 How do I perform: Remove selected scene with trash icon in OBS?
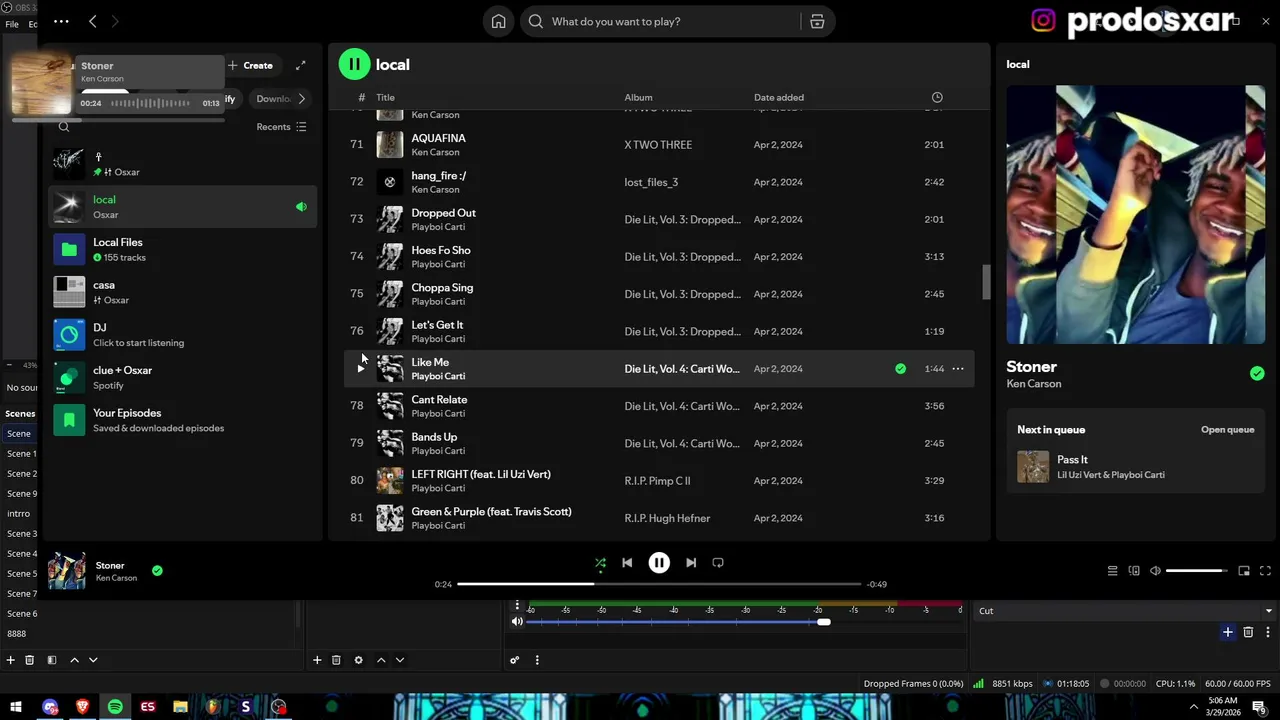point(30,660)
